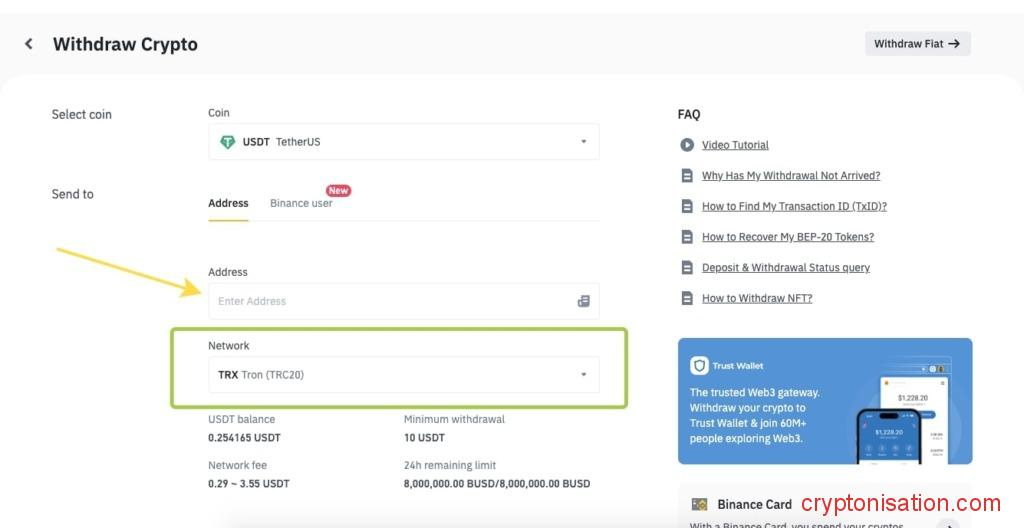This screenshot has height=528, width=1024.
Task: Open Deposit & Withdrawal Status query link
Action: click(786, 268)
